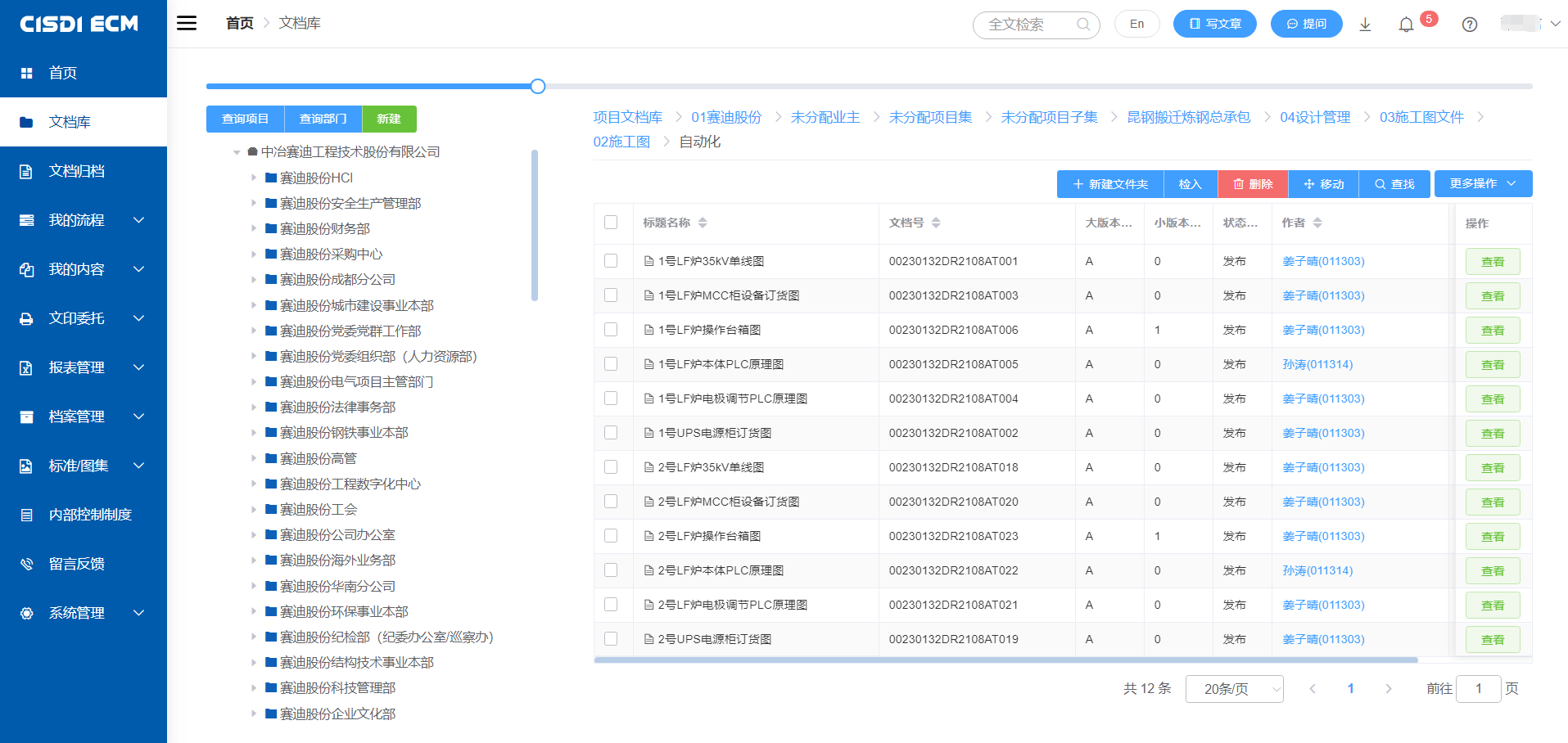Open 内部控制制度 in the sidebar menu
Viewport: 1568px width, 743px height.
84,515
